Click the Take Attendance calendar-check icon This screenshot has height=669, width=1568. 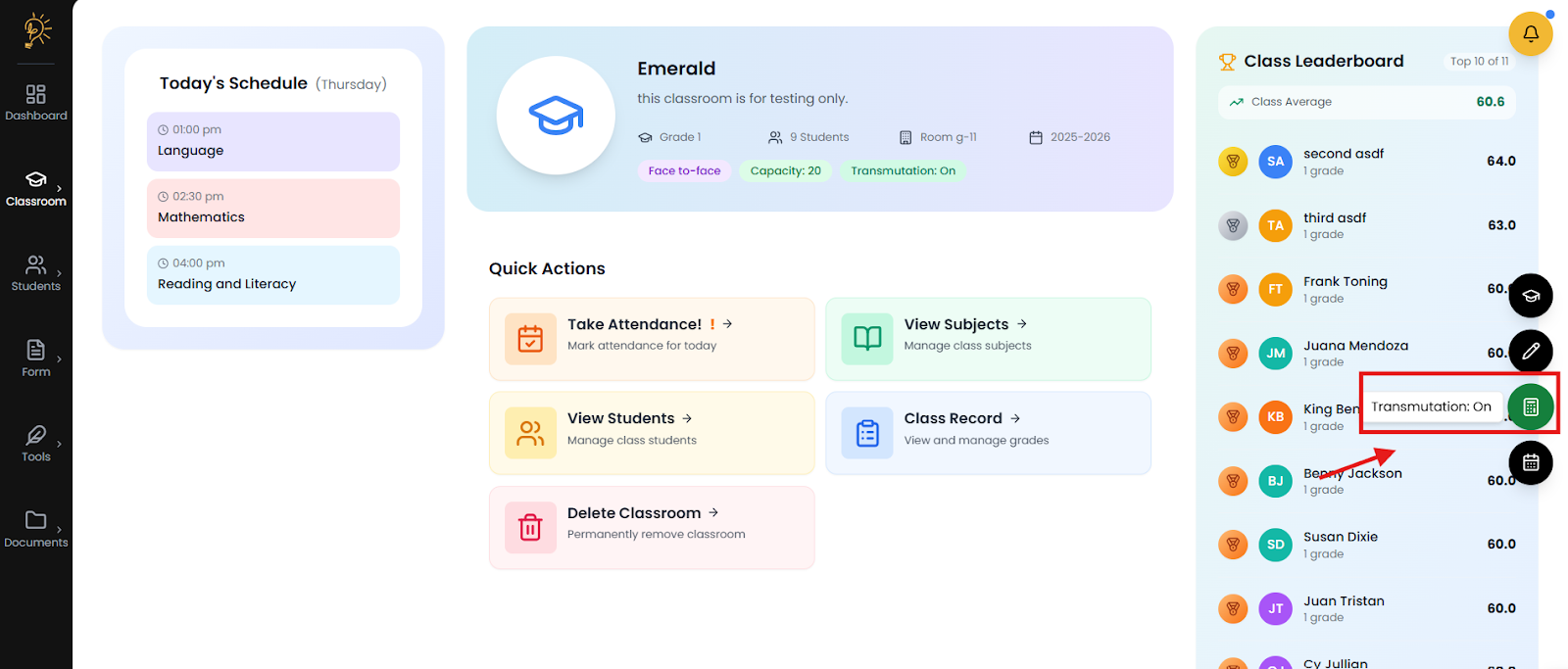coord(530,339)
